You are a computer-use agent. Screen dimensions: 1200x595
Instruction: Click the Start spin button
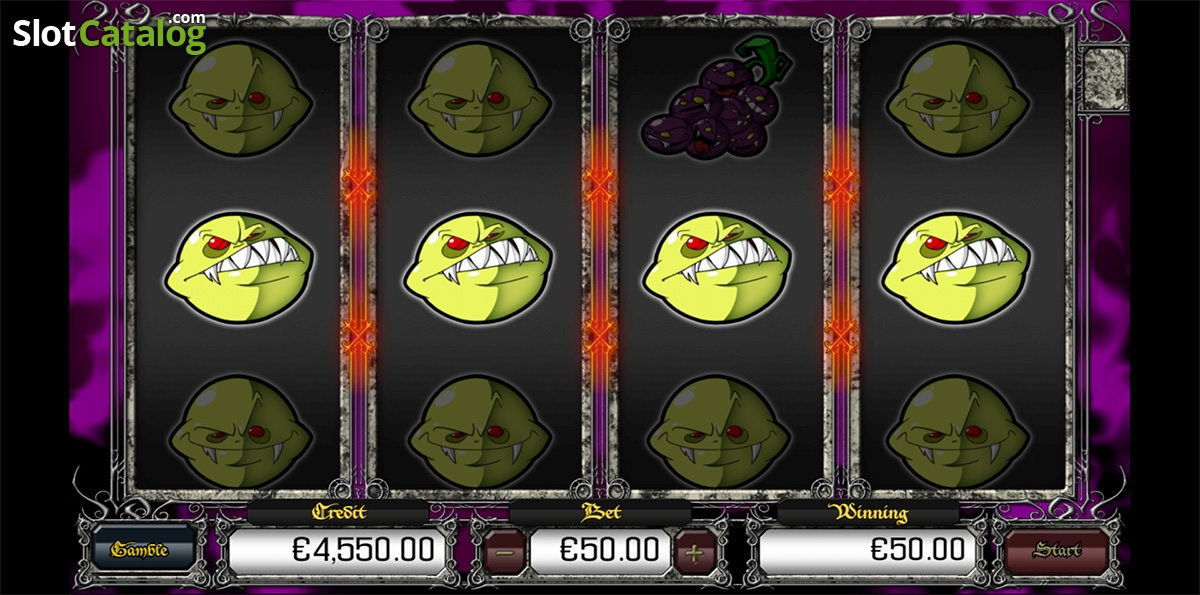point(1057,550)
